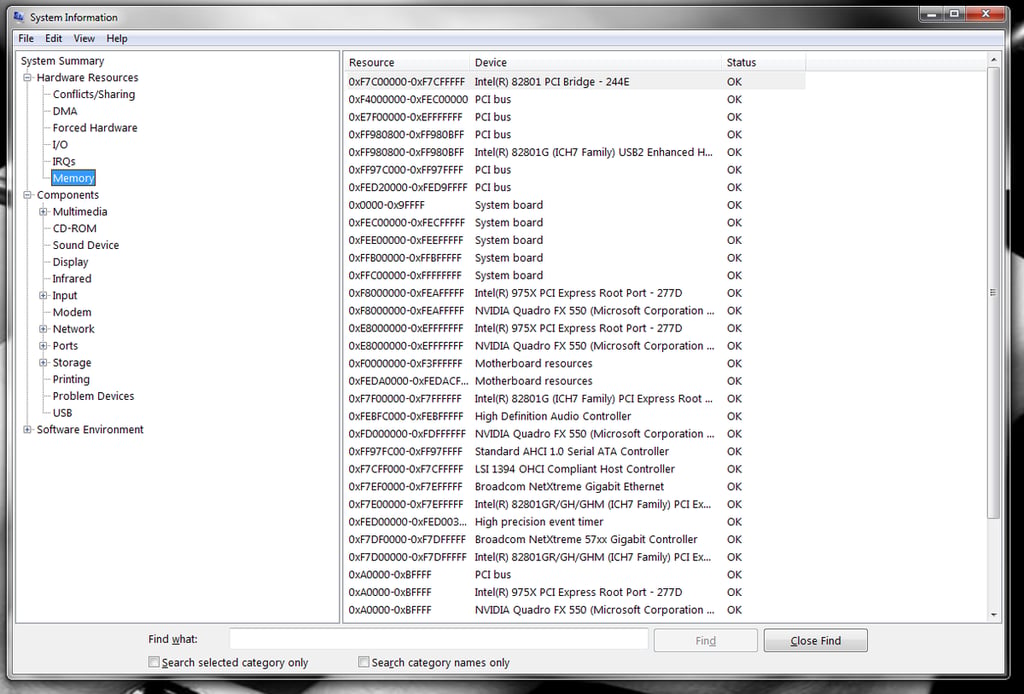Select the 0x0000-0x9FFFF System board row
Image resolution: width=1024 pixels, height=694 pixels.
(x=575, y=205)
